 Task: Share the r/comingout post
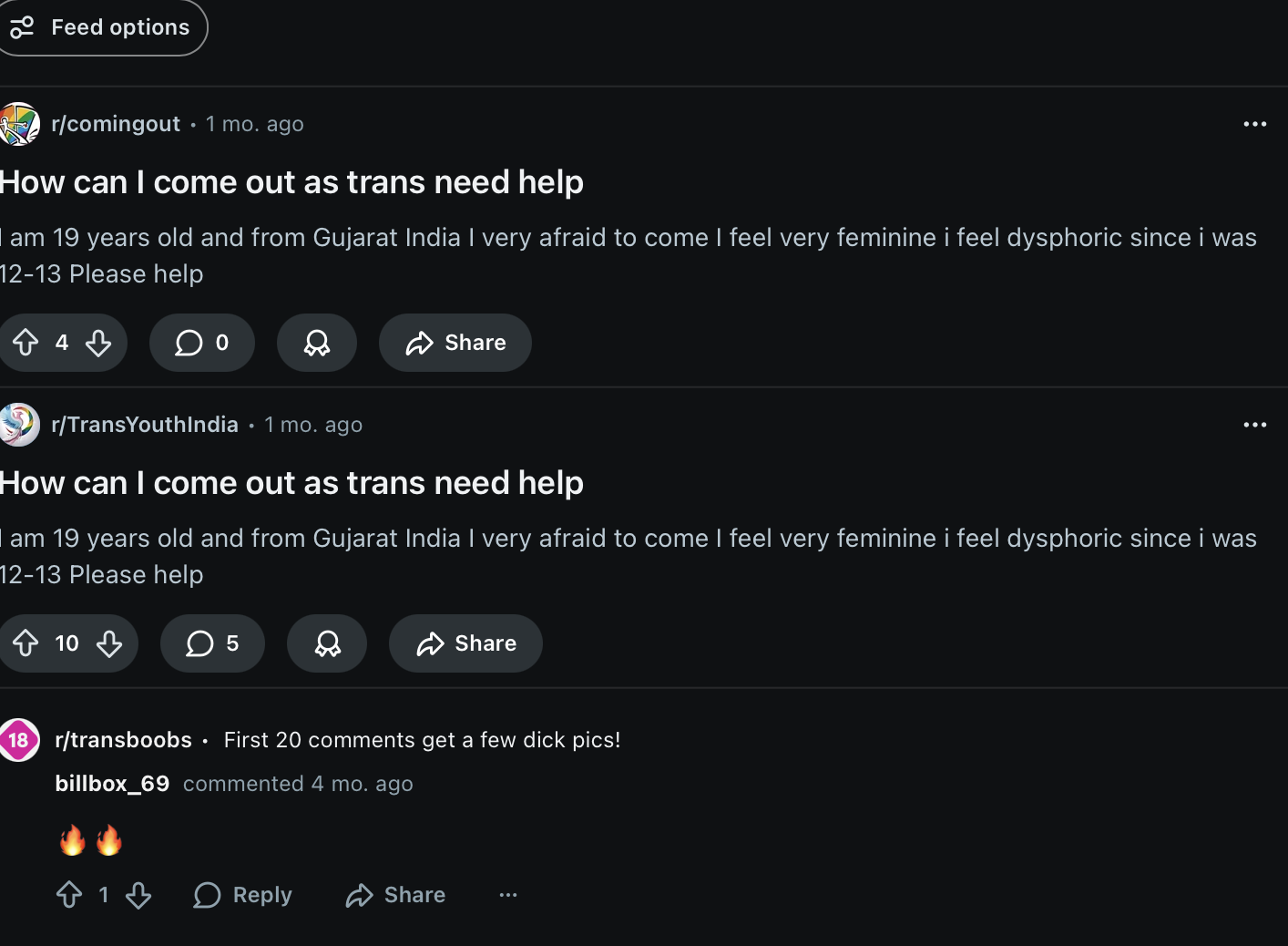point(455,343)
